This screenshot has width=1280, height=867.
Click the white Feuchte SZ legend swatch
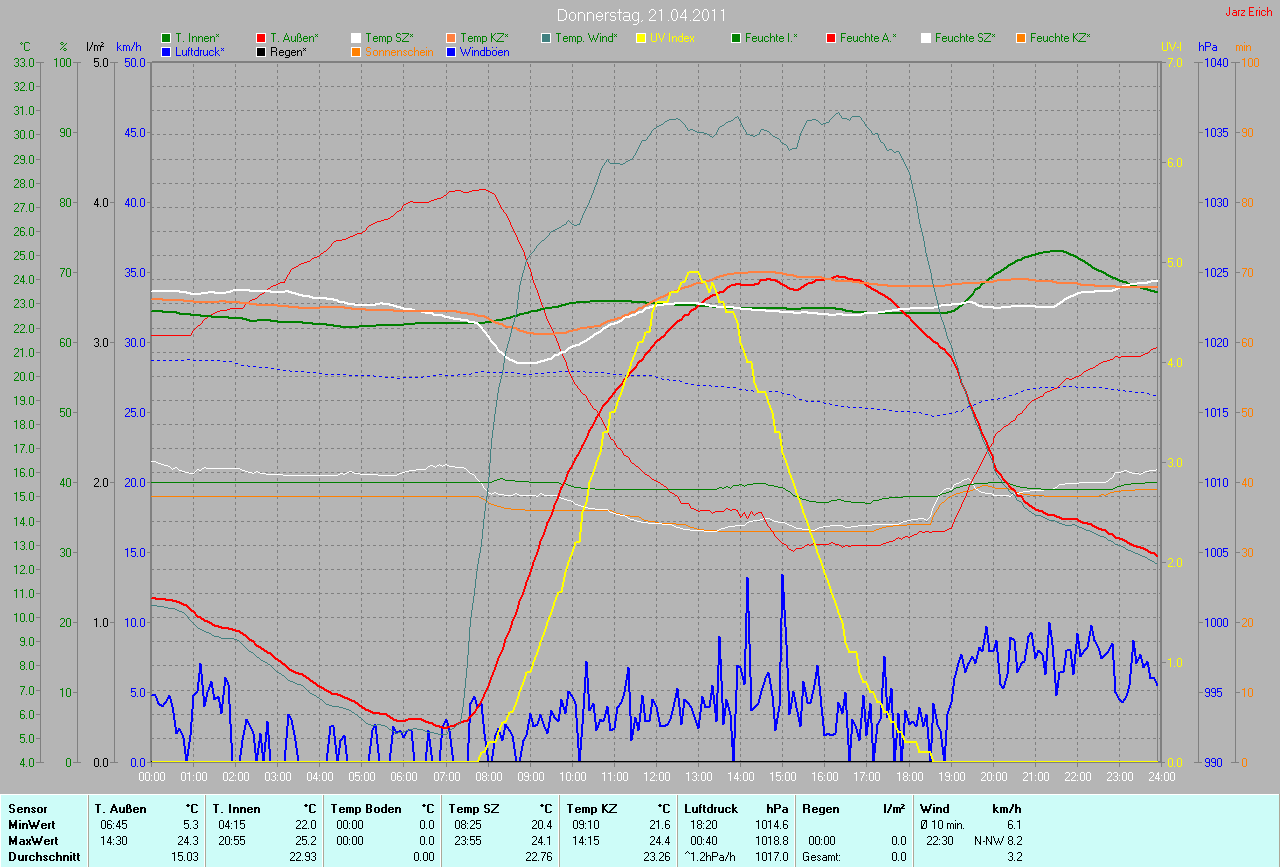[926, 37]
